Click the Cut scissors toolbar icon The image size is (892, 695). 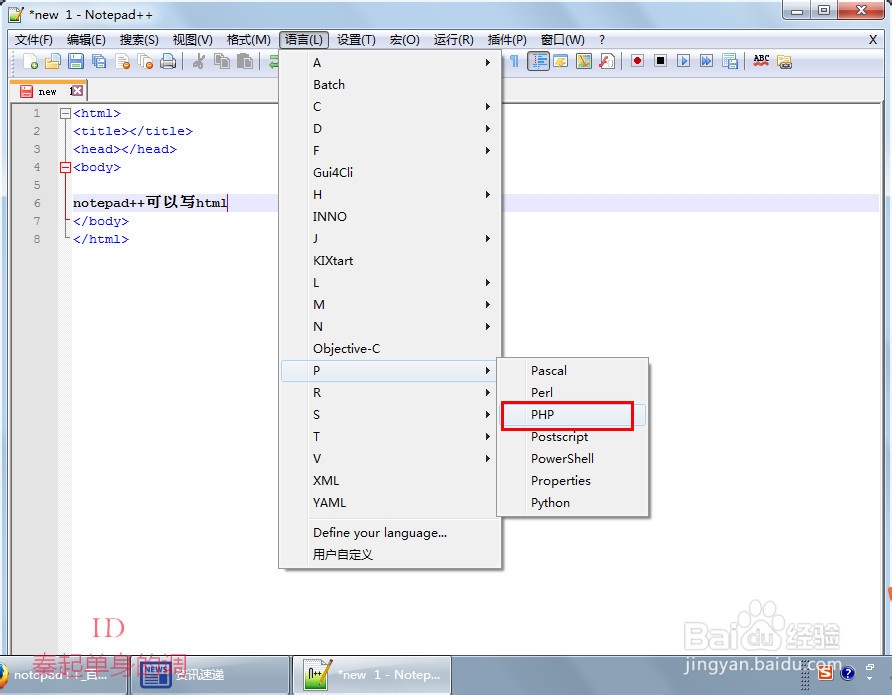pos(199,61)
